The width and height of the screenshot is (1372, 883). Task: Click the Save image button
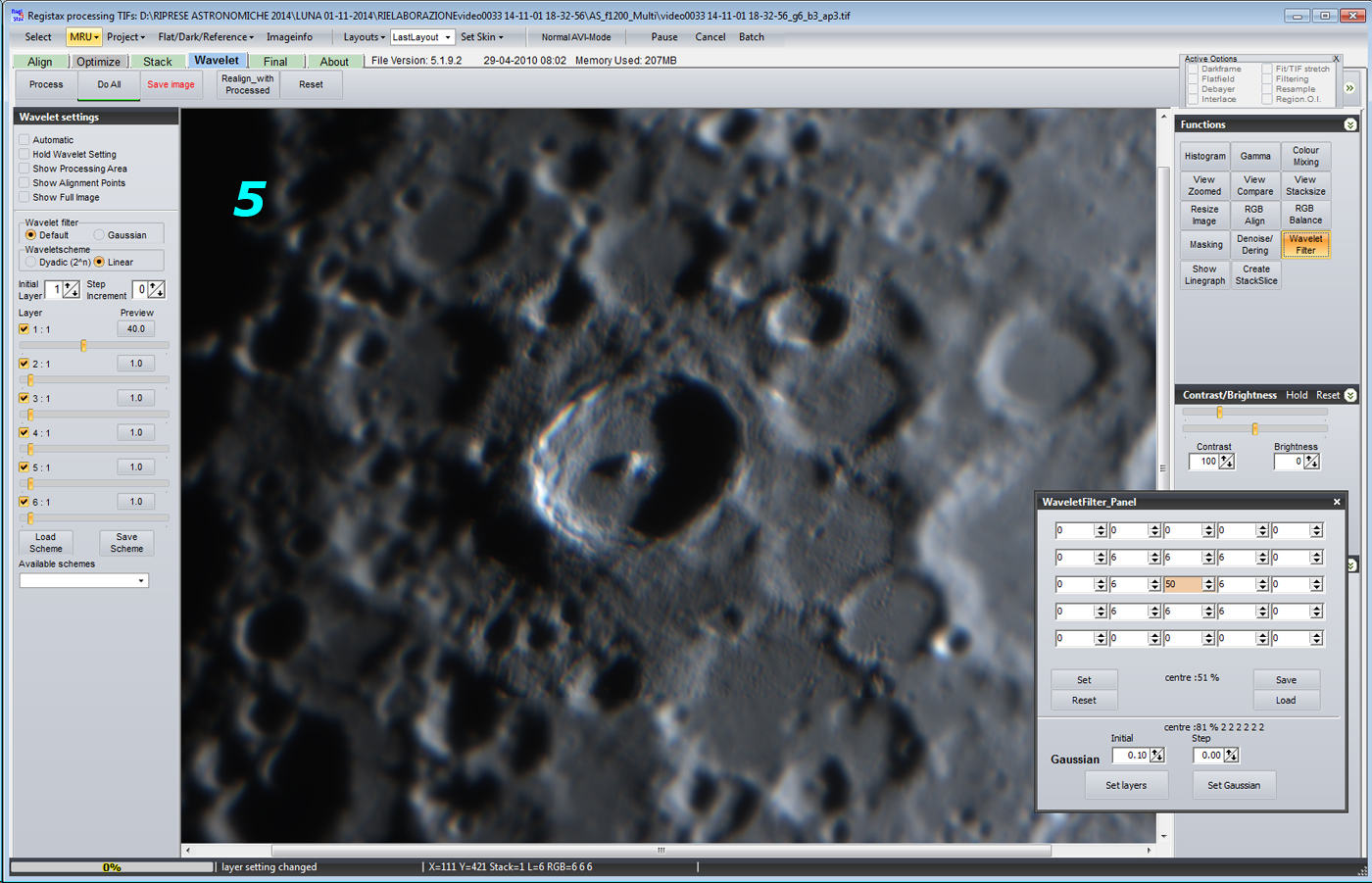coord(171,85)
